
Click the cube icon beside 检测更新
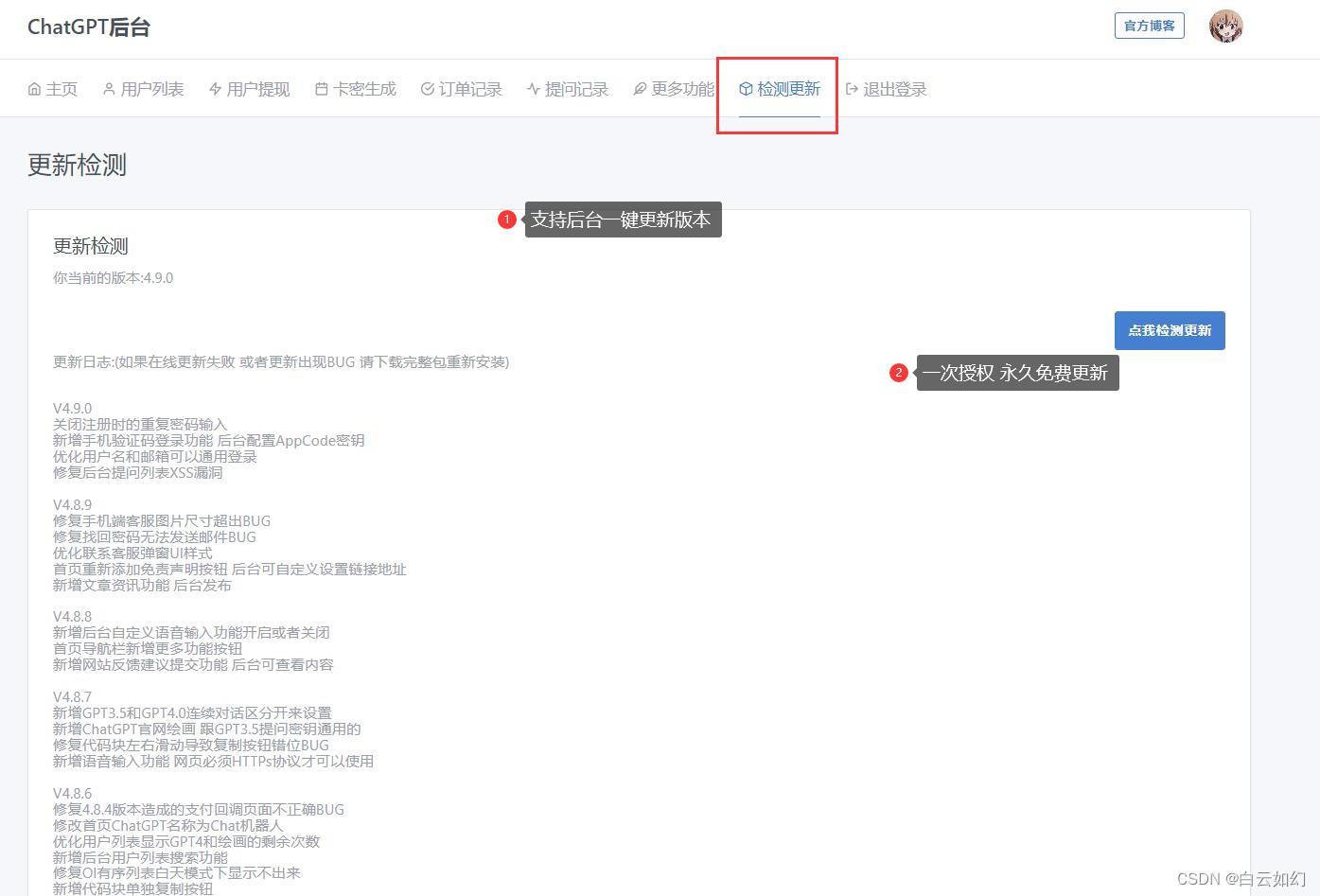[746, 89]
